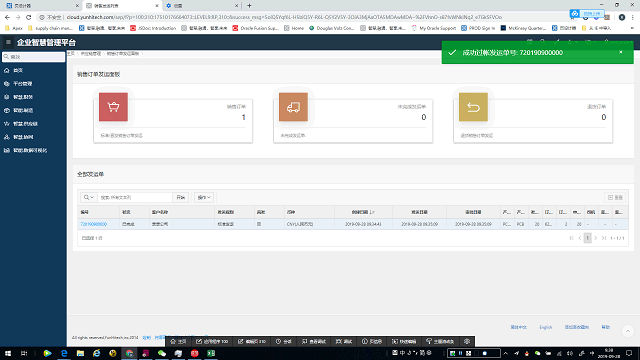Screen dimensions: 640x360
Task: Open Theme Roller from the developer toolbar
Action: click(440, 341)
